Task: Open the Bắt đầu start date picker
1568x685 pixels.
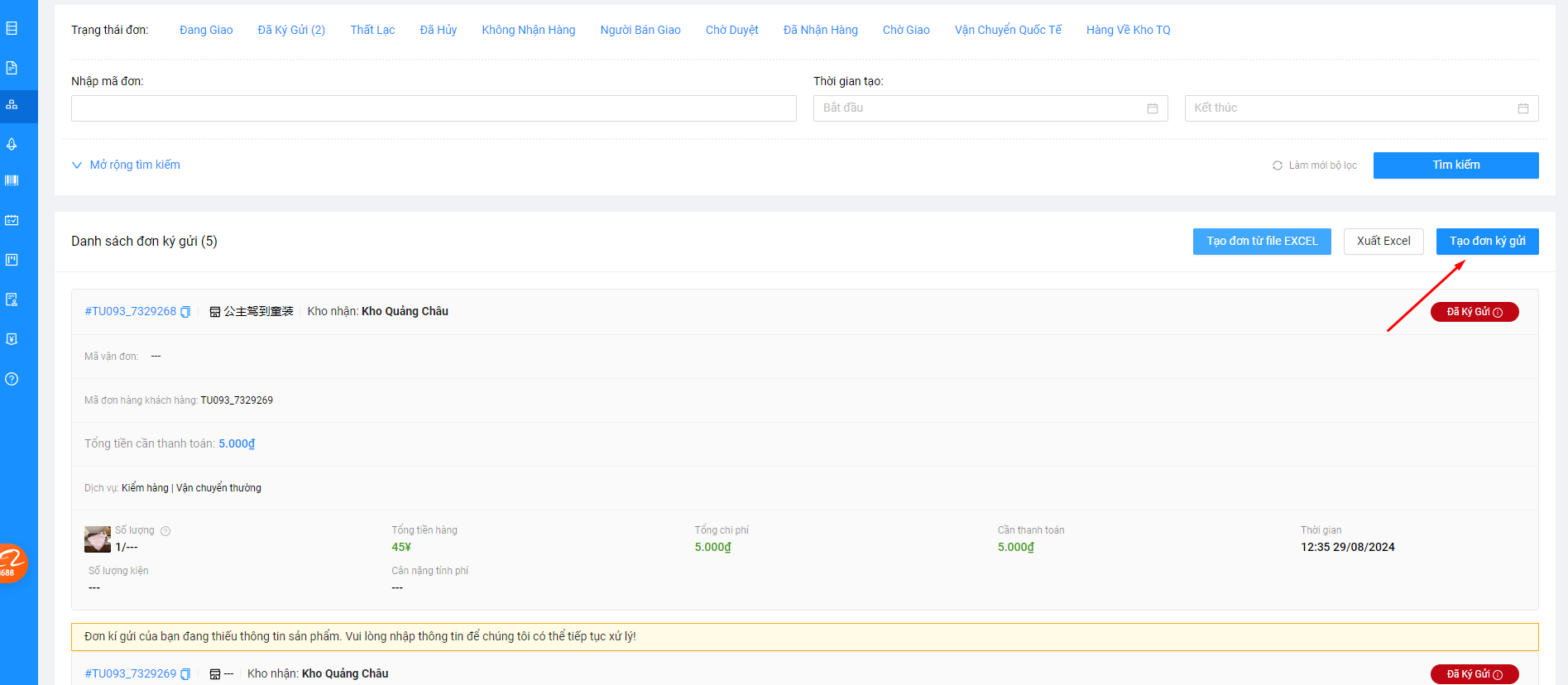Action: pos(990,108)
